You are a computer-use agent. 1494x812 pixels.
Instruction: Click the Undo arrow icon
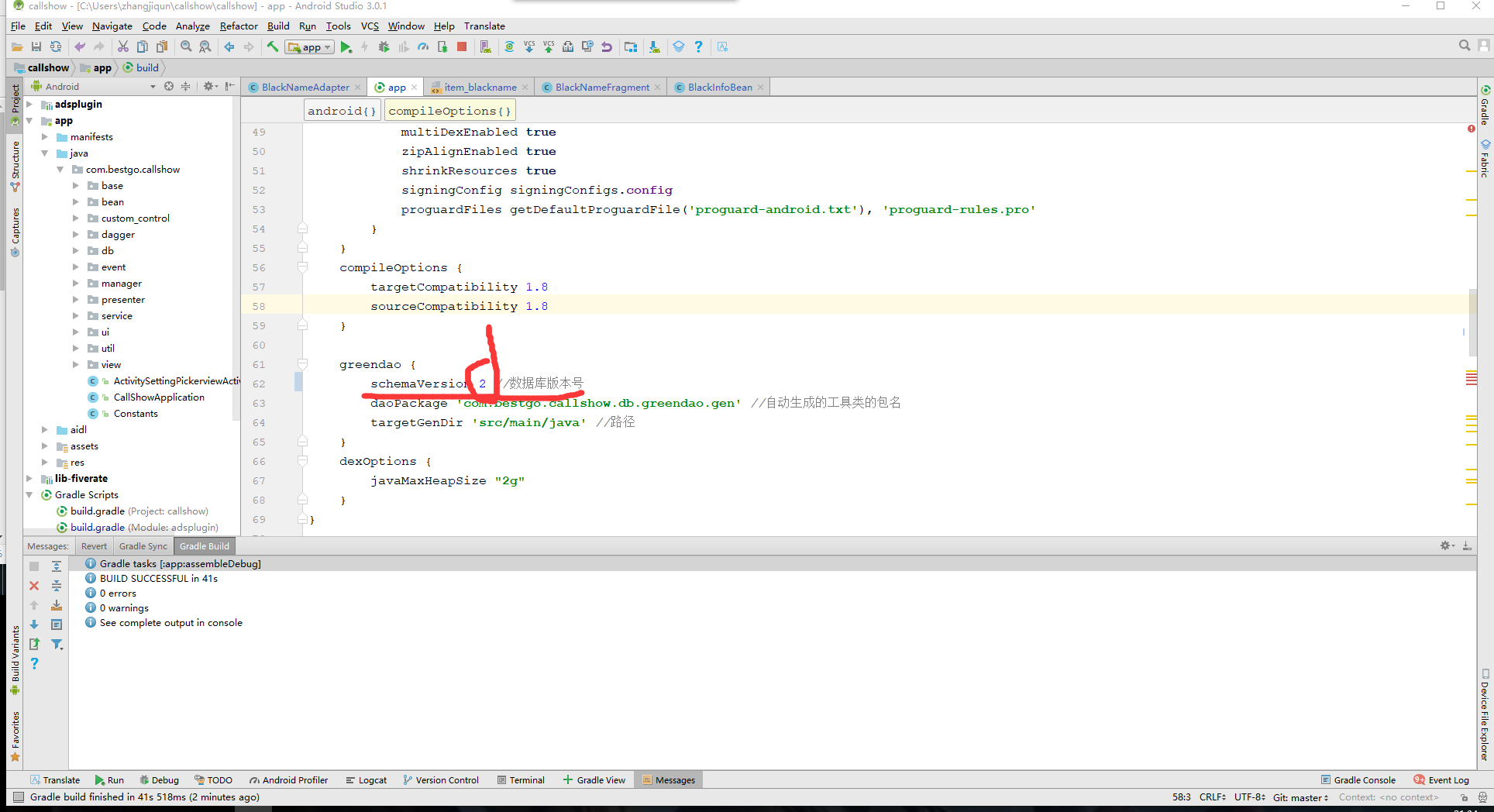(80, 47)
